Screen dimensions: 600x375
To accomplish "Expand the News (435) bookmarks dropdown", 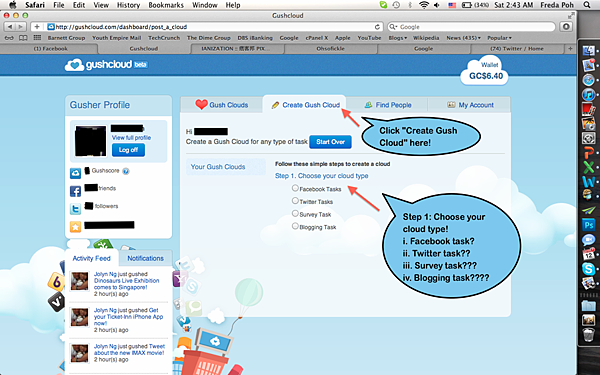I will click(463, 38).
